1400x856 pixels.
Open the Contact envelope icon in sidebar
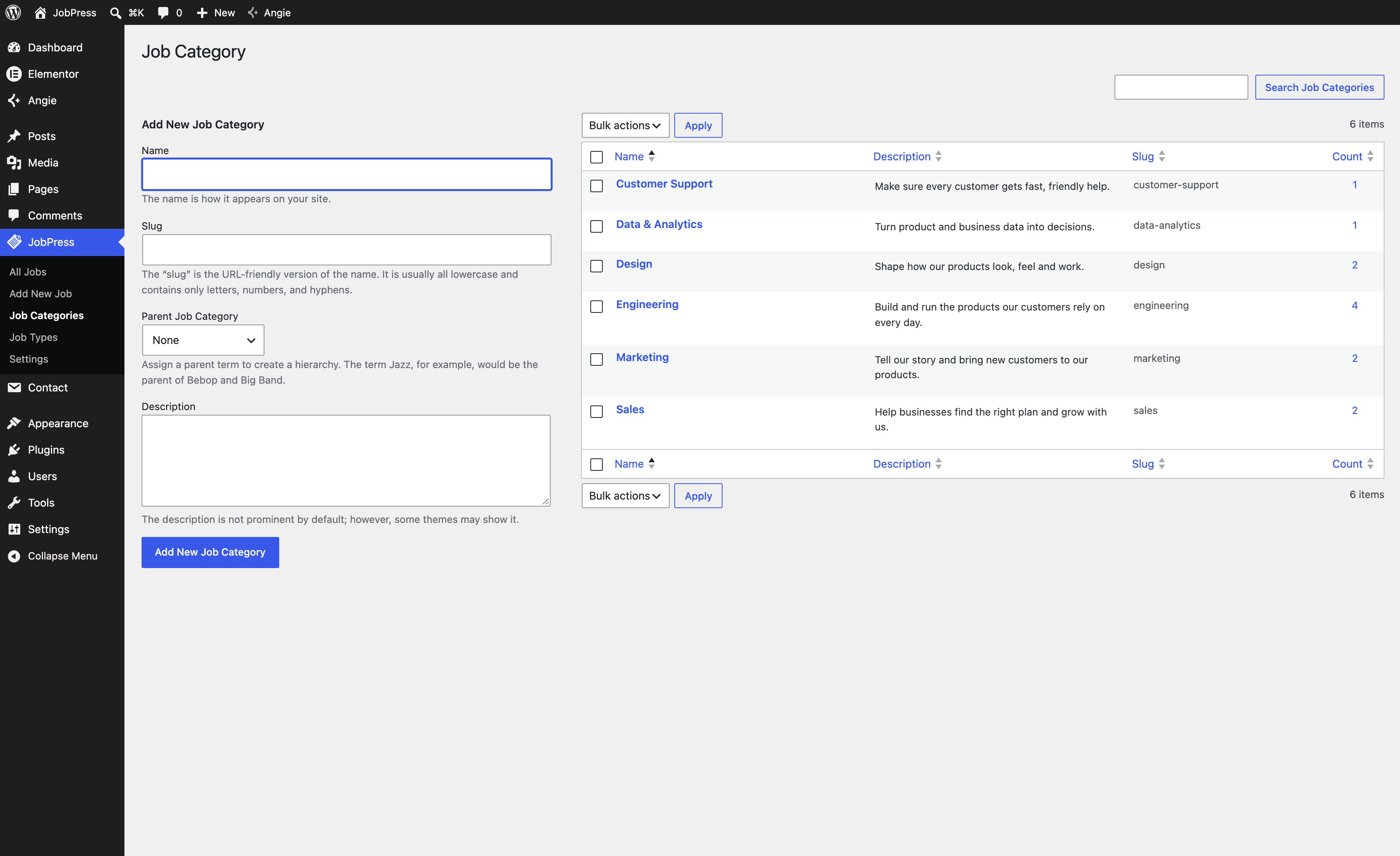[14, 388]
